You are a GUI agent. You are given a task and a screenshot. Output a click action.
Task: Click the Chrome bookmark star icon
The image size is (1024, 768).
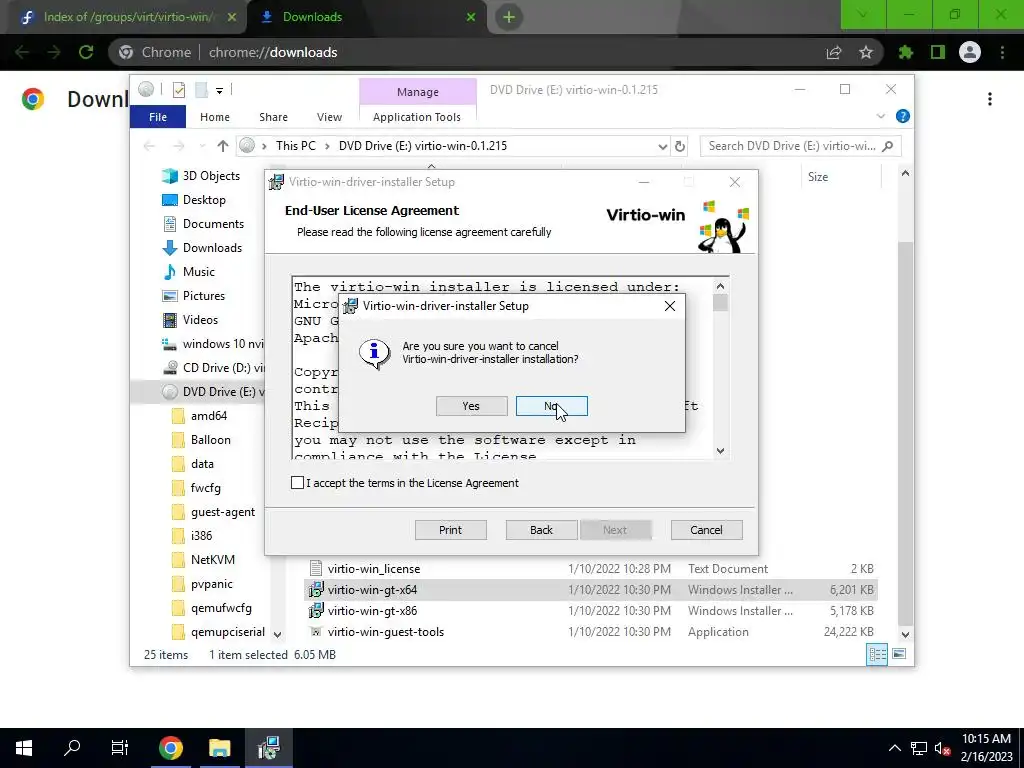coord(866,52)
